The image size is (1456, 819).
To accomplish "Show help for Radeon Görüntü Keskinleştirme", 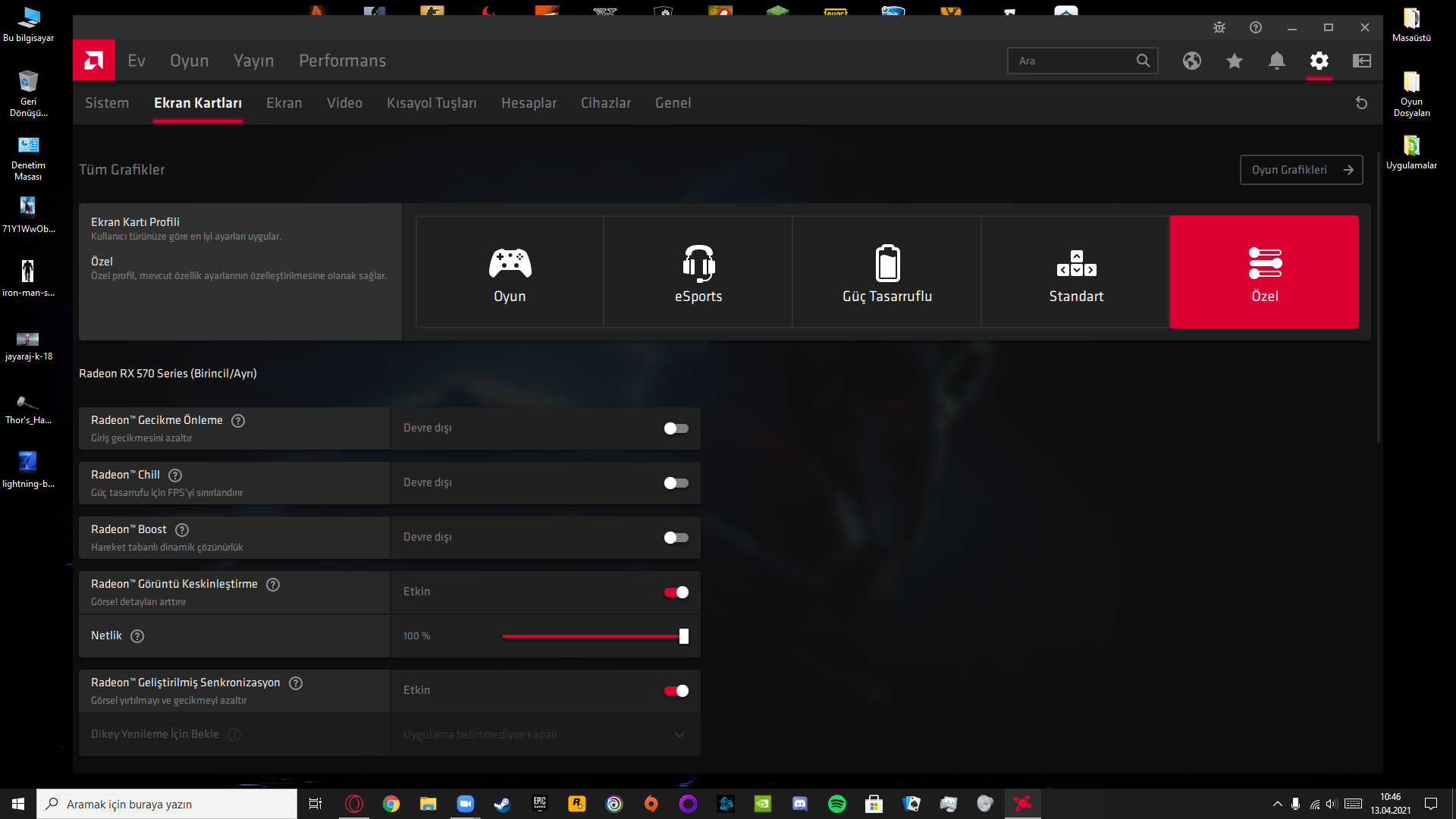I will [273, 585].
